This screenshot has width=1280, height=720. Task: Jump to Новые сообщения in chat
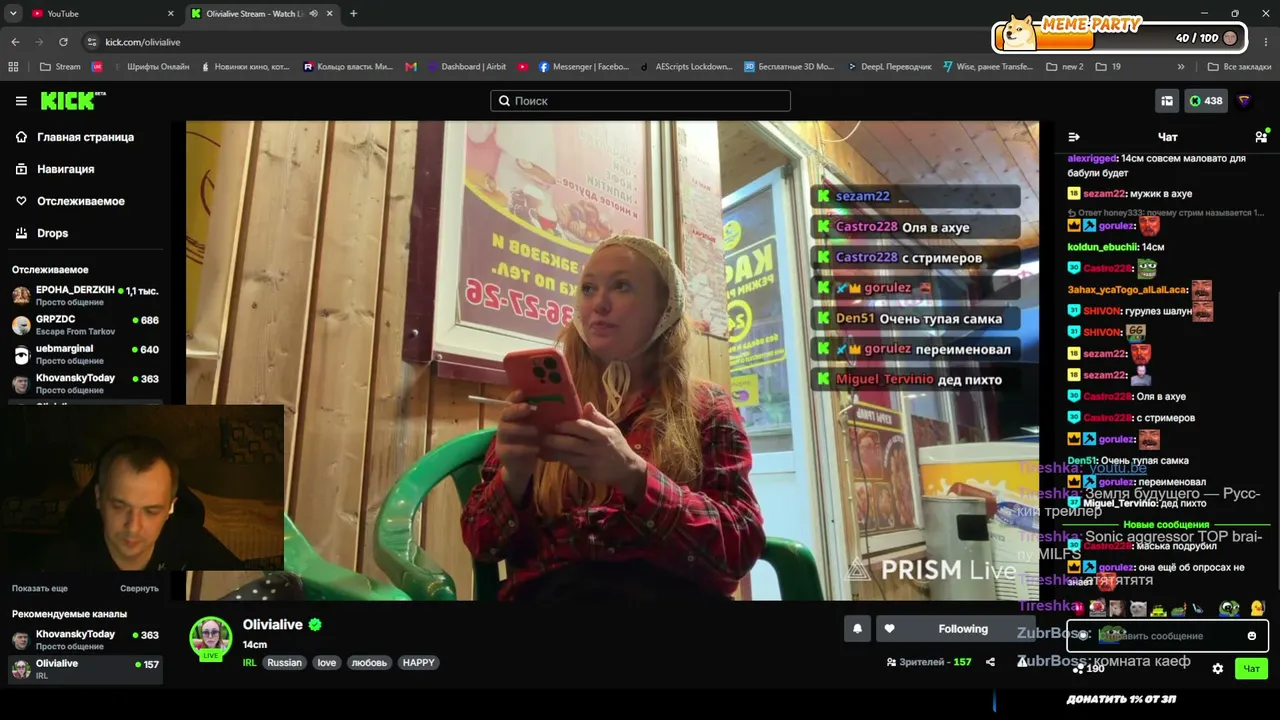(1166, 525)
